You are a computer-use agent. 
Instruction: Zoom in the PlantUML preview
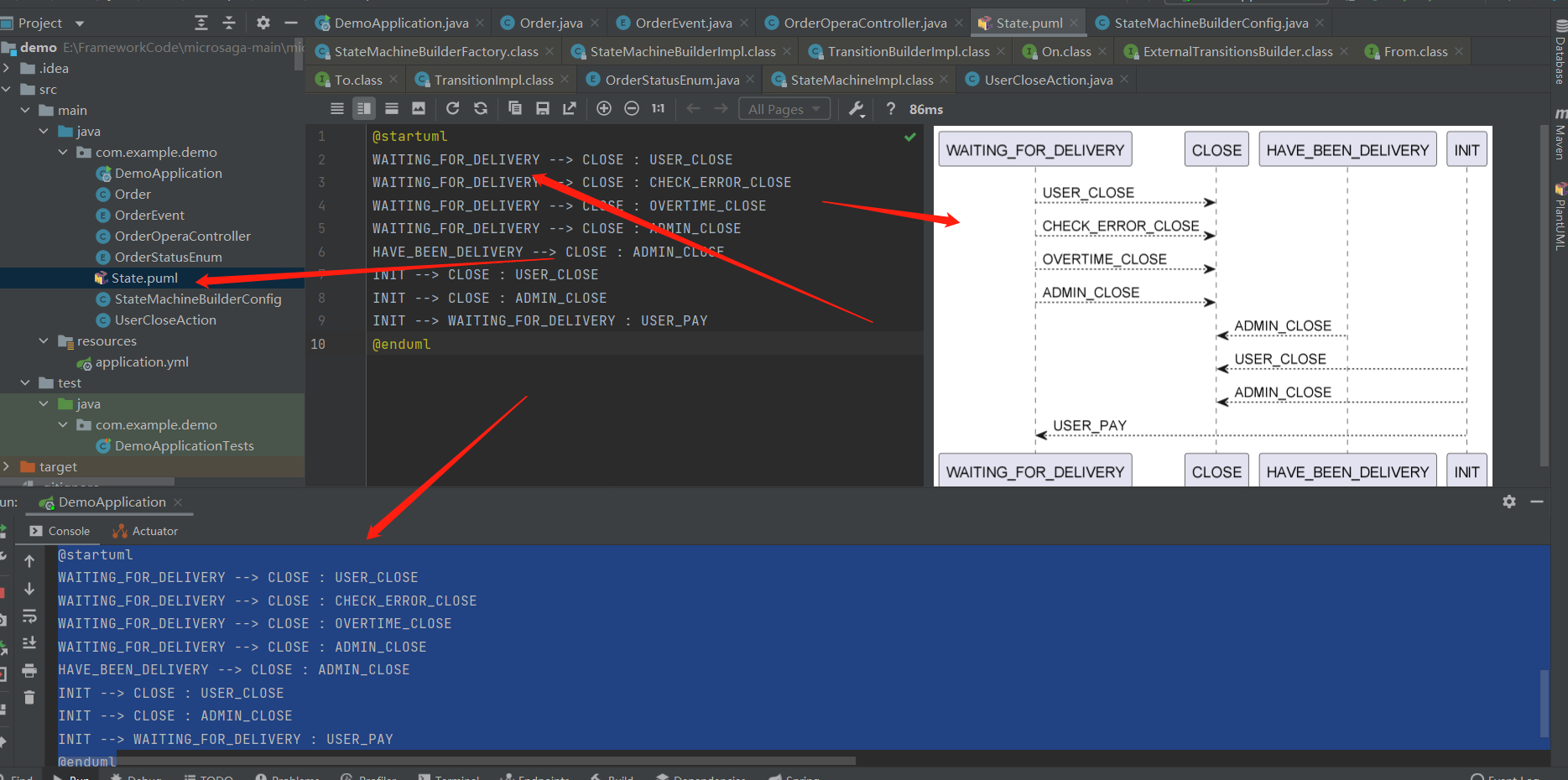coord(603,108)
